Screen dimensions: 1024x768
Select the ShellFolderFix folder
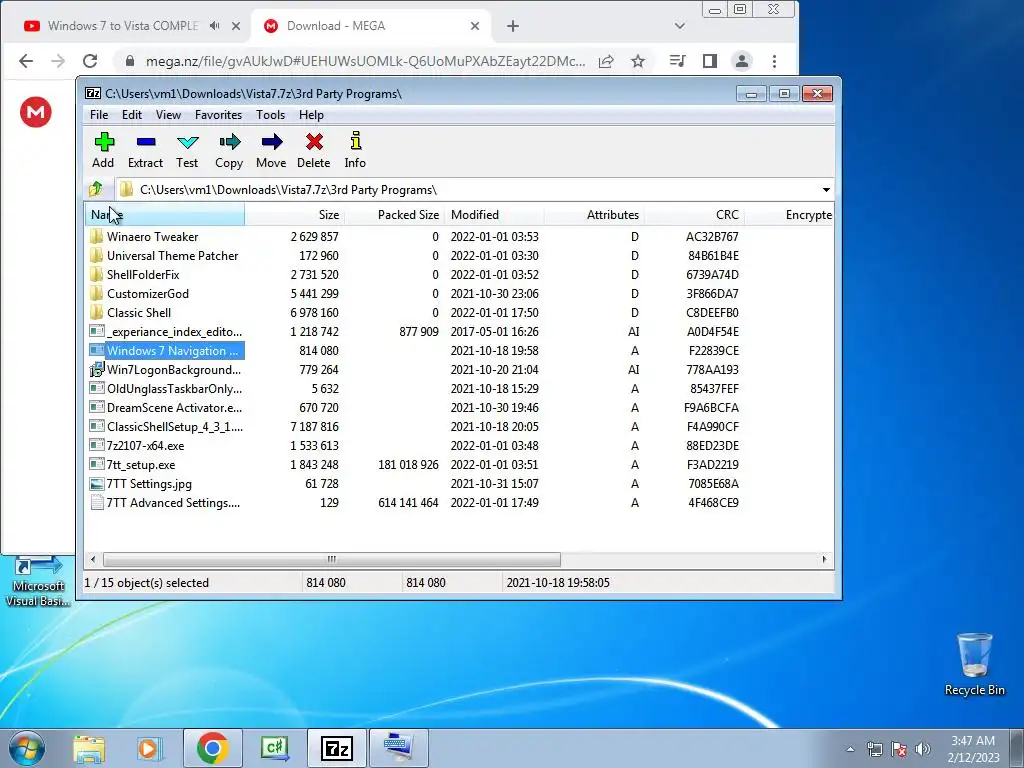pyautogui.click(x=142, y=274)
